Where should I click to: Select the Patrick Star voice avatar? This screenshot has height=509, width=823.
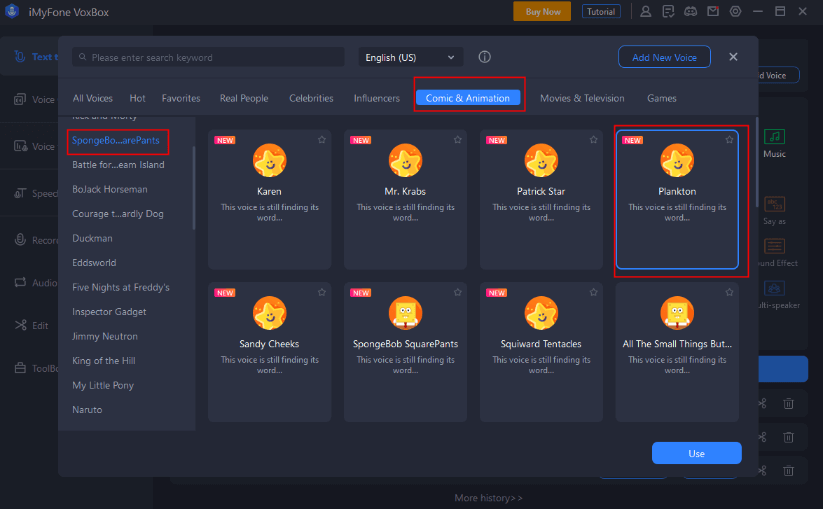(541, 160)
